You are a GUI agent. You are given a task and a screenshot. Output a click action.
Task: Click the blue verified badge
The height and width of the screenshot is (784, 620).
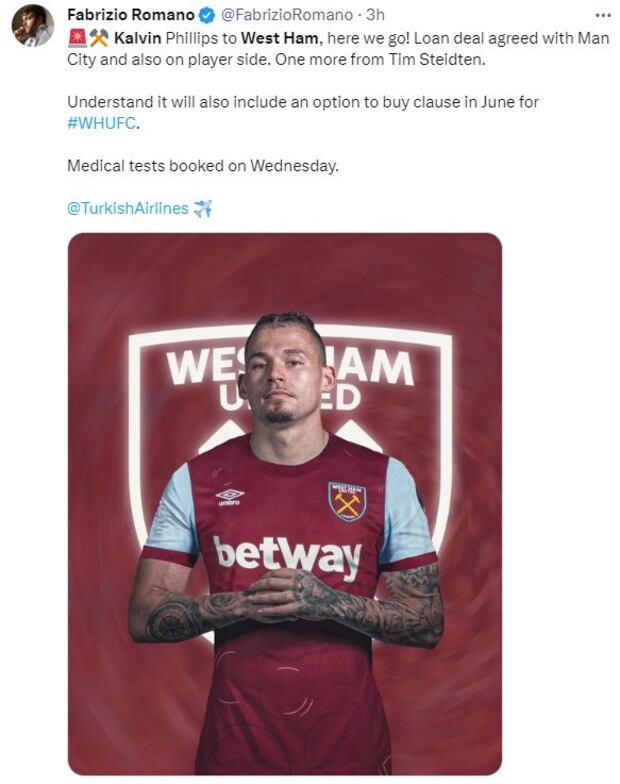206,15
